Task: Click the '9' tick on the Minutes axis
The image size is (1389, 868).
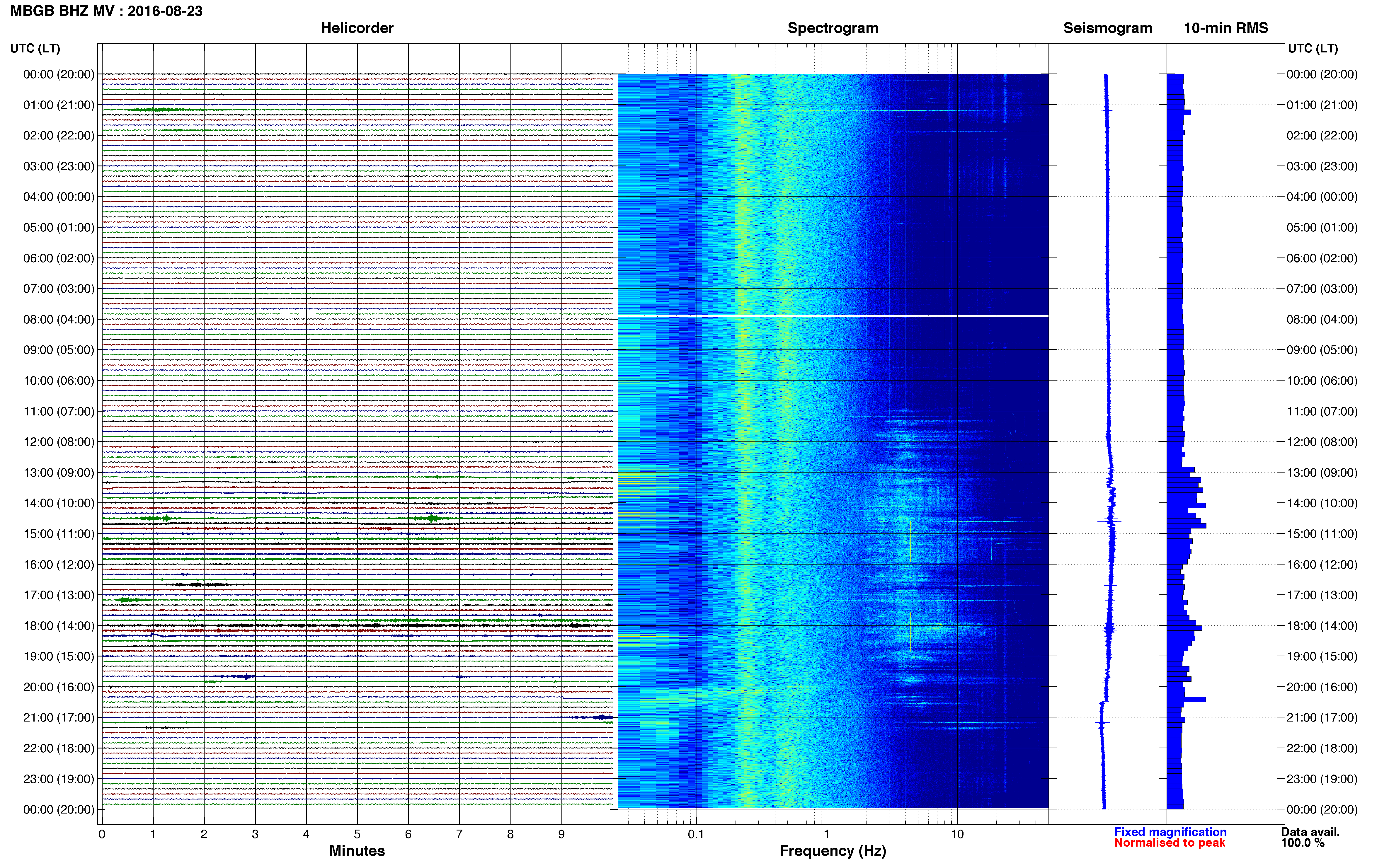Action: [x=561, y=834]
